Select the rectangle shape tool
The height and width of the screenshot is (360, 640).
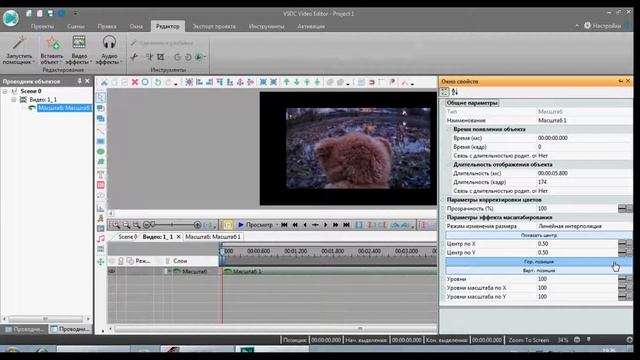pos(100,141)
